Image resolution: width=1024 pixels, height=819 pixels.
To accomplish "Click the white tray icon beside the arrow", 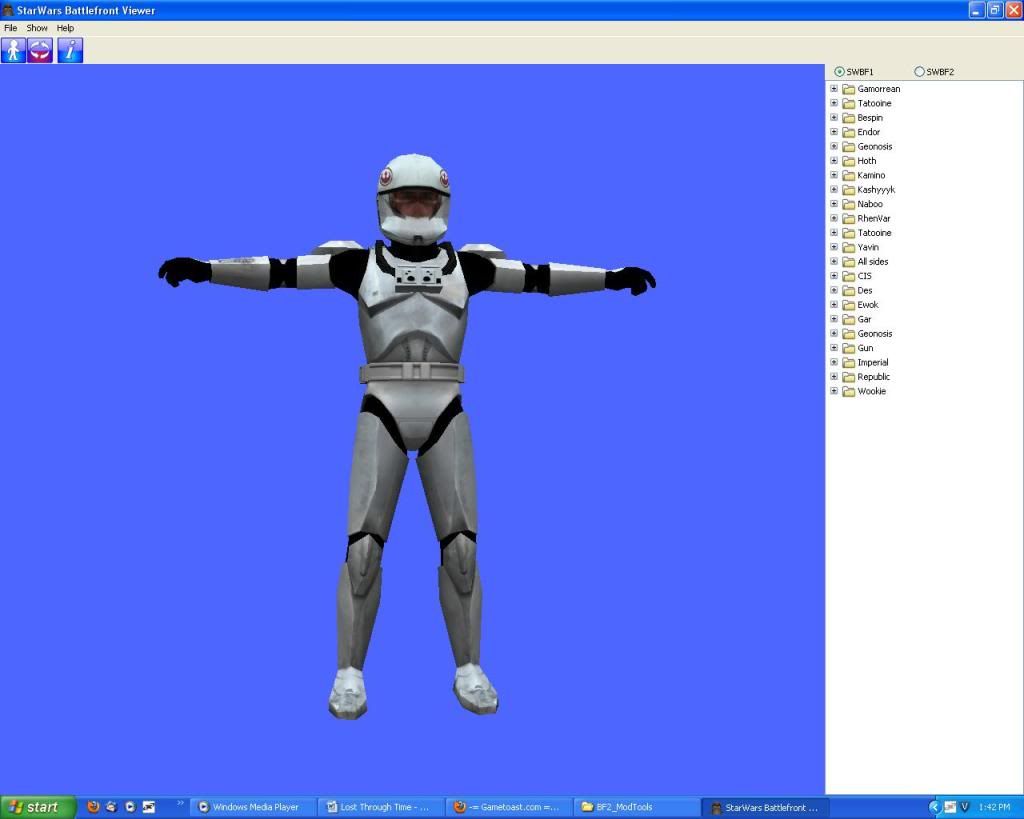I will (x=950, y=807).
